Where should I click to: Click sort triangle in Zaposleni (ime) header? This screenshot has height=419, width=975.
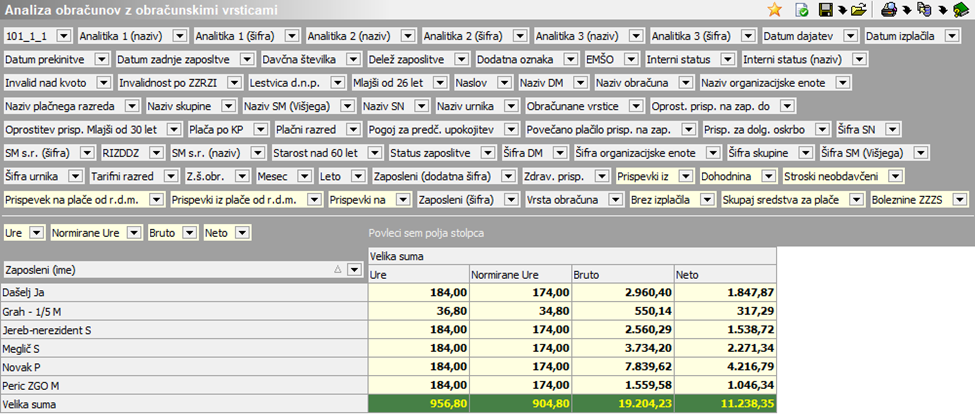[337, 270]
